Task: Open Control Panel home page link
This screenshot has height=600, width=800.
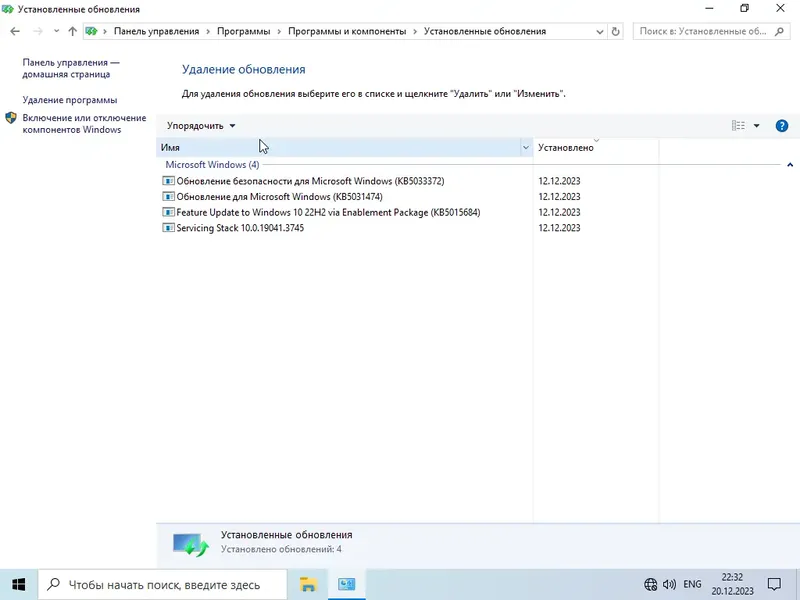Action: [71, 68]
